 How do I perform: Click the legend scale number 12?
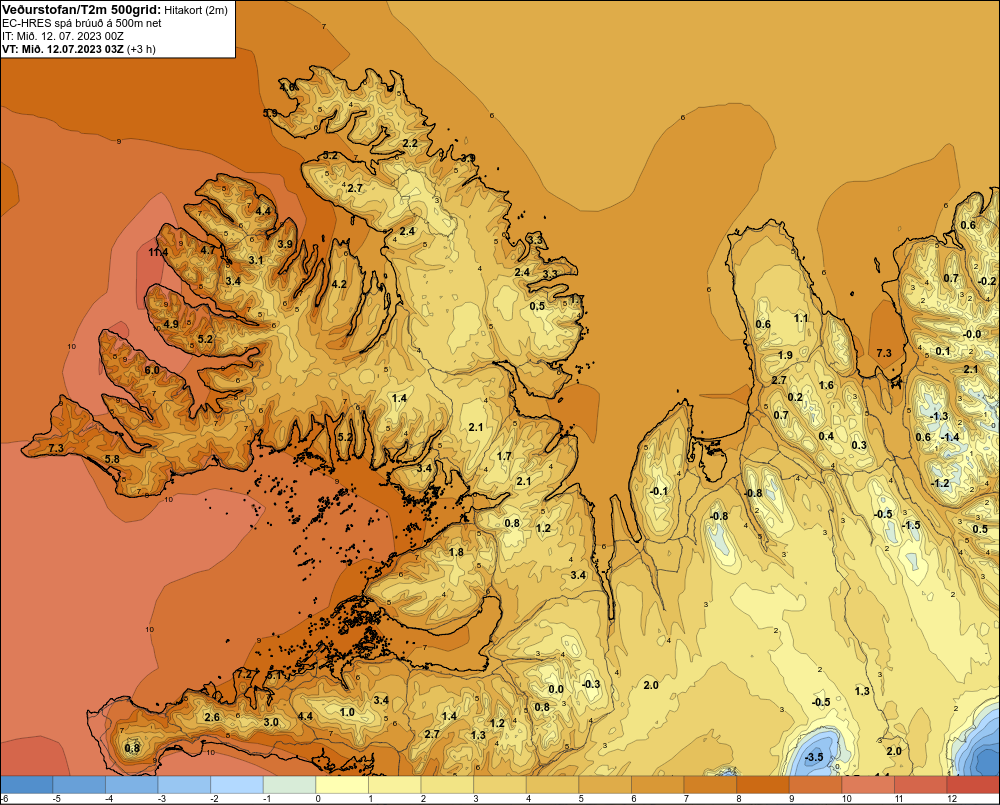point(952,799)
